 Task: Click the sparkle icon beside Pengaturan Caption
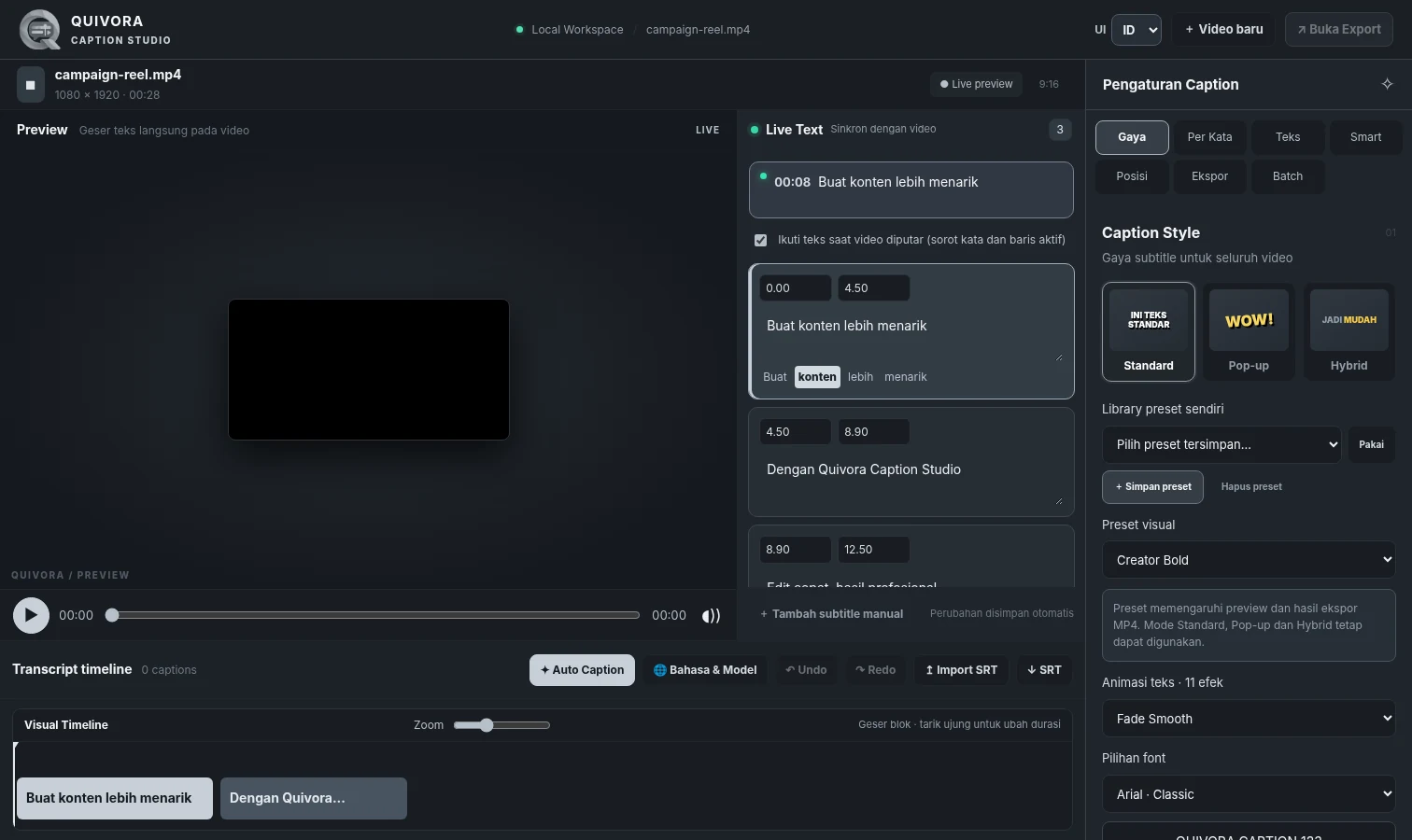point(1387,84)
